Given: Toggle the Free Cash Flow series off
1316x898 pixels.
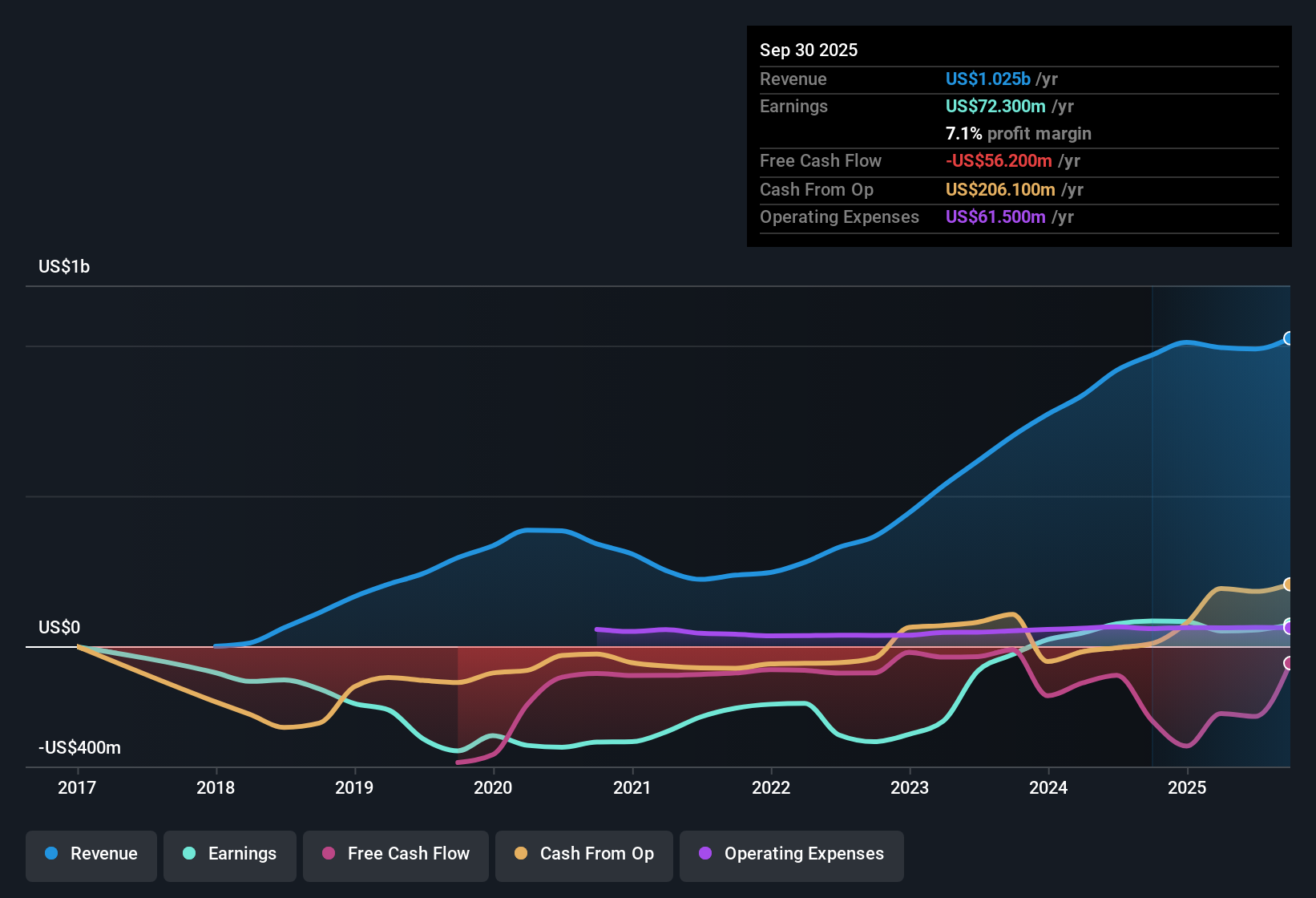Looking at the screenshot, I should pyautogui.click(x=395, y=854).
